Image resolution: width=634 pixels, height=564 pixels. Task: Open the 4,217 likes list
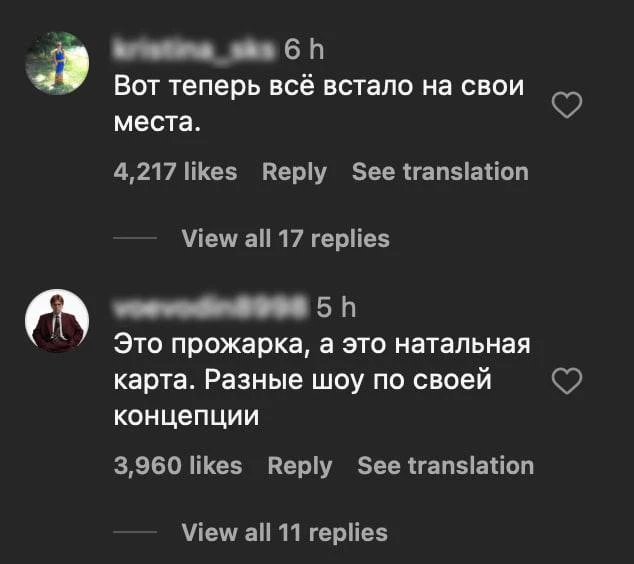click(x=175, y=172)
